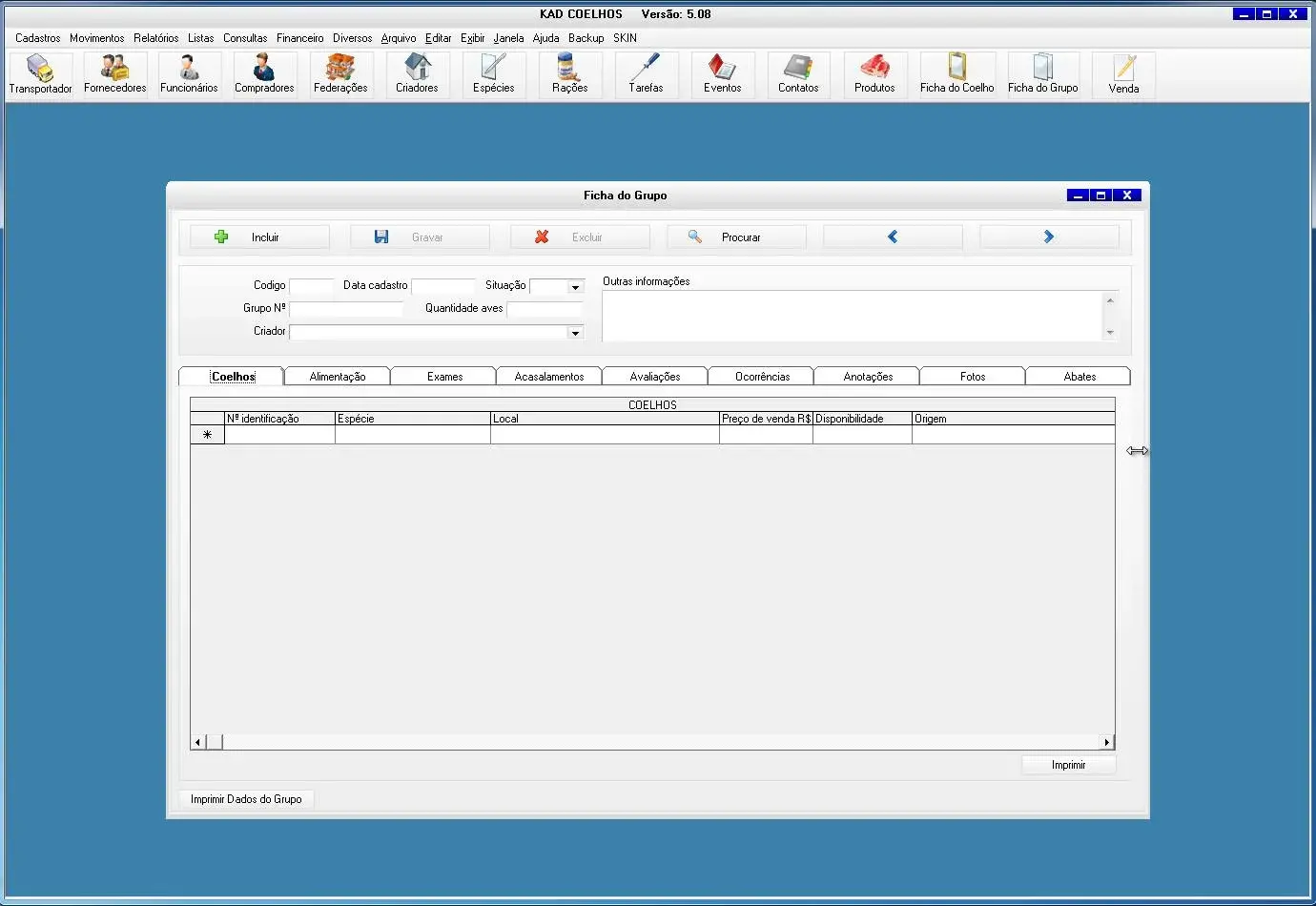Open the Rações toolbar icon
Screen dimensions: 1316x906
569,74
